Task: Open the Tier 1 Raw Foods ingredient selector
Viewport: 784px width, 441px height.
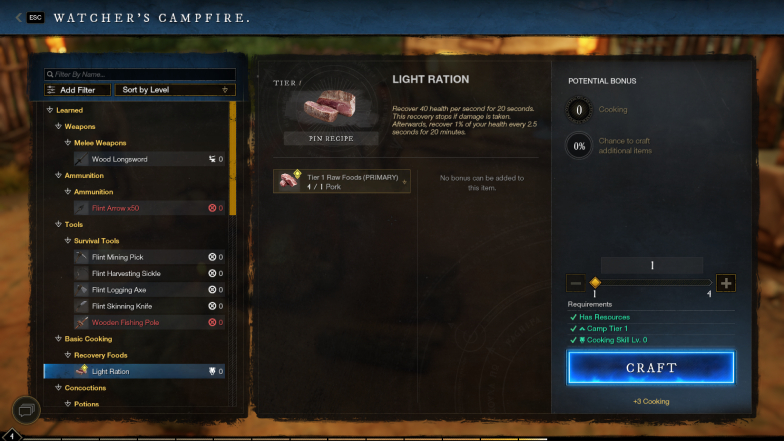Action: [x=342, y=181]
